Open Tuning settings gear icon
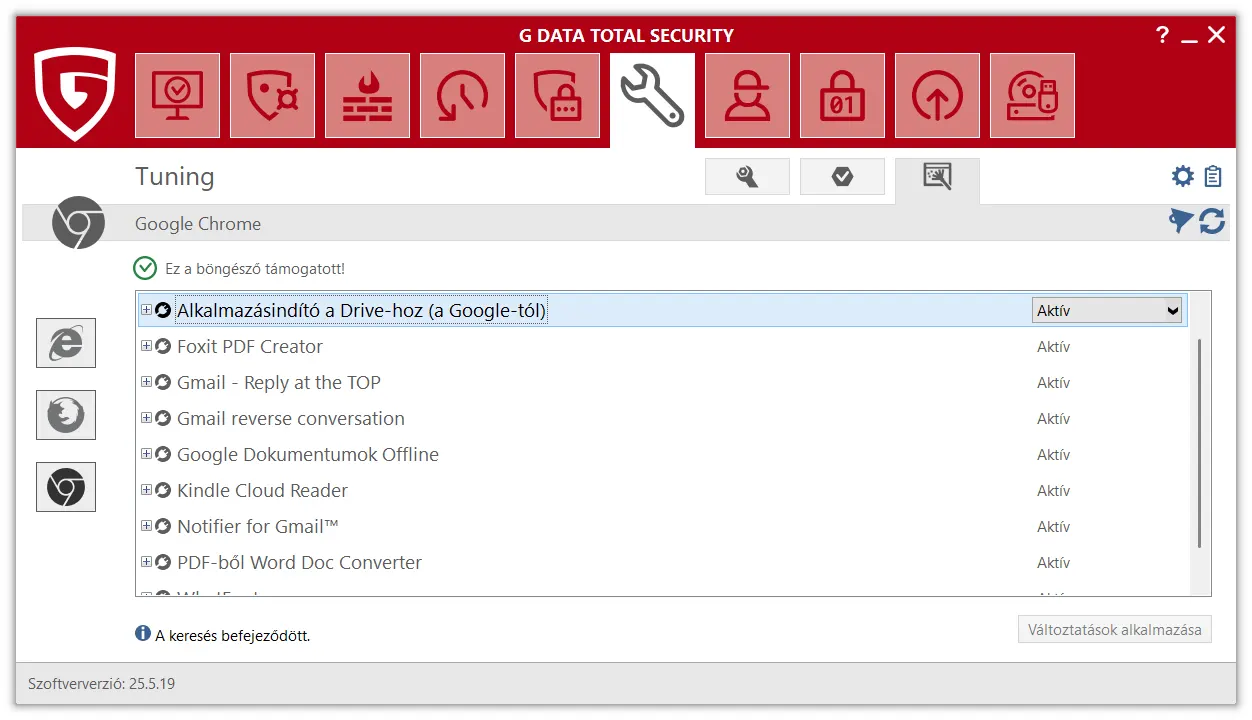The image size is (1252, 720). coord(1183,177)
